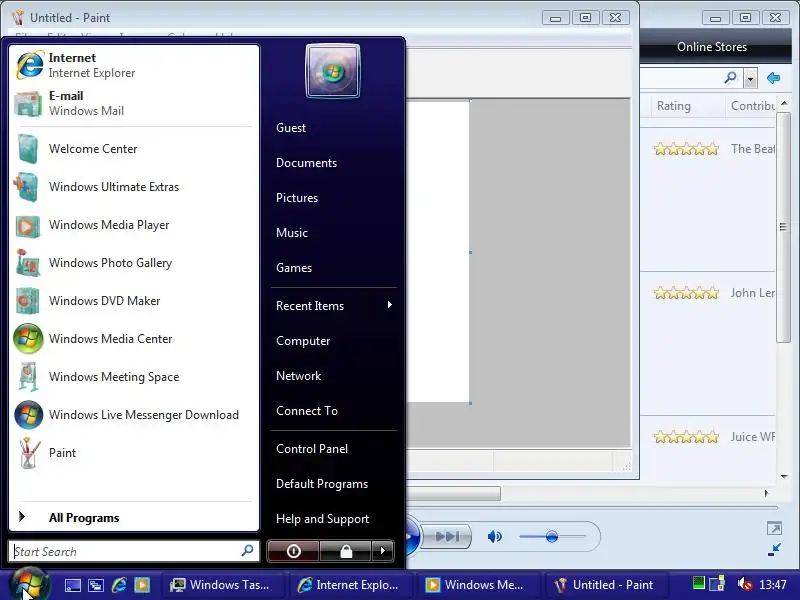This screenshot has width=800, height=600.
Task: Launch Windows Meeting Space
Action: 134,377
